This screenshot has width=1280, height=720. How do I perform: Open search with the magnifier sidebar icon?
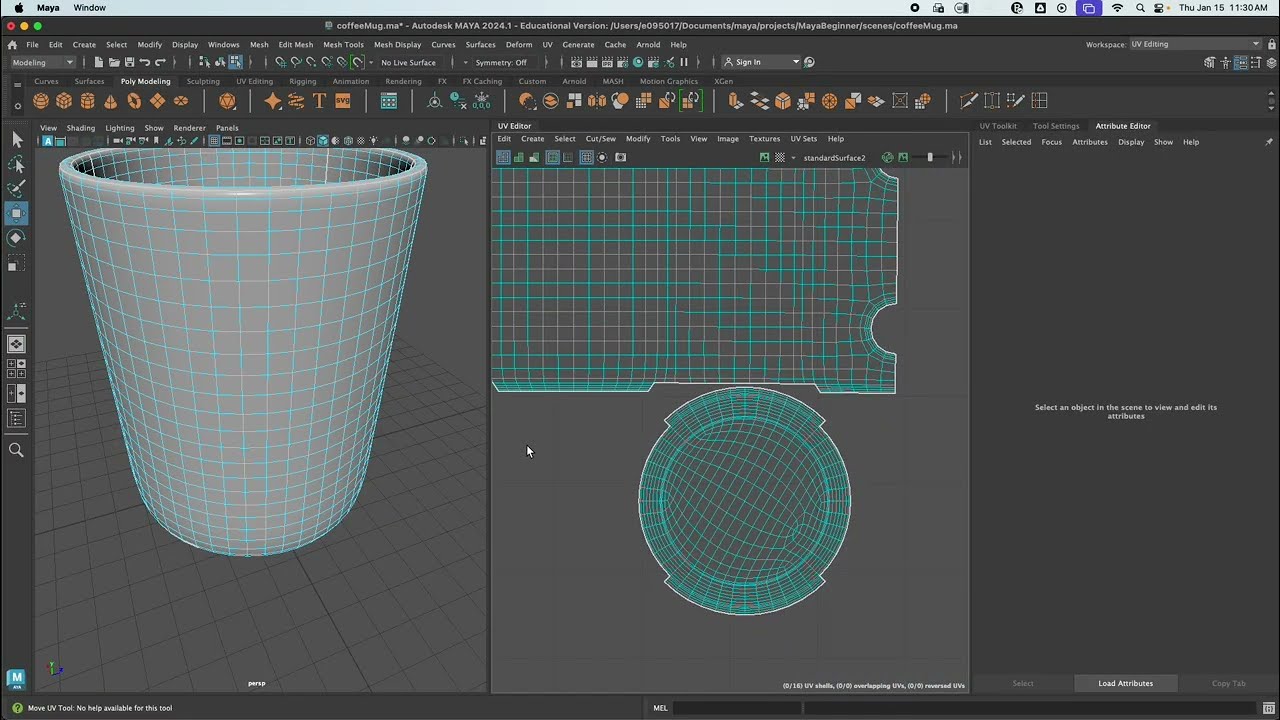tap(16, 450)
